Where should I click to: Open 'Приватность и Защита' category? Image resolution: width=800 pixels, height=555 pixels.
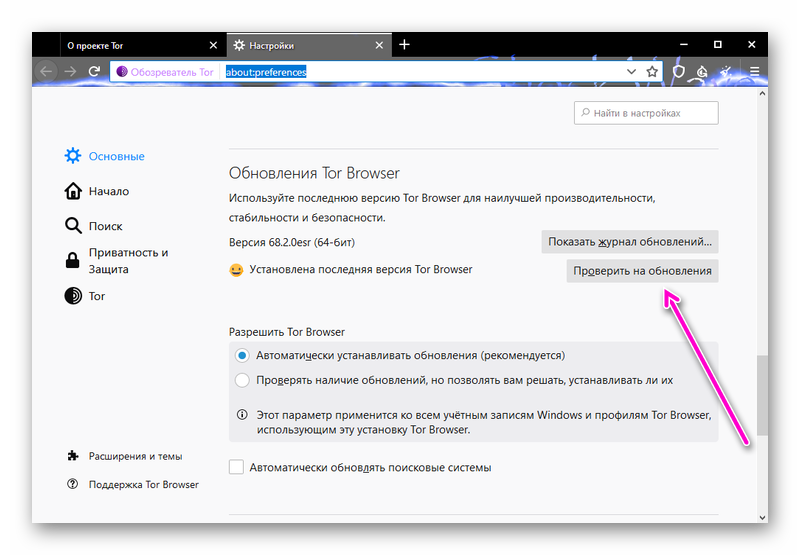pos(116,261)
